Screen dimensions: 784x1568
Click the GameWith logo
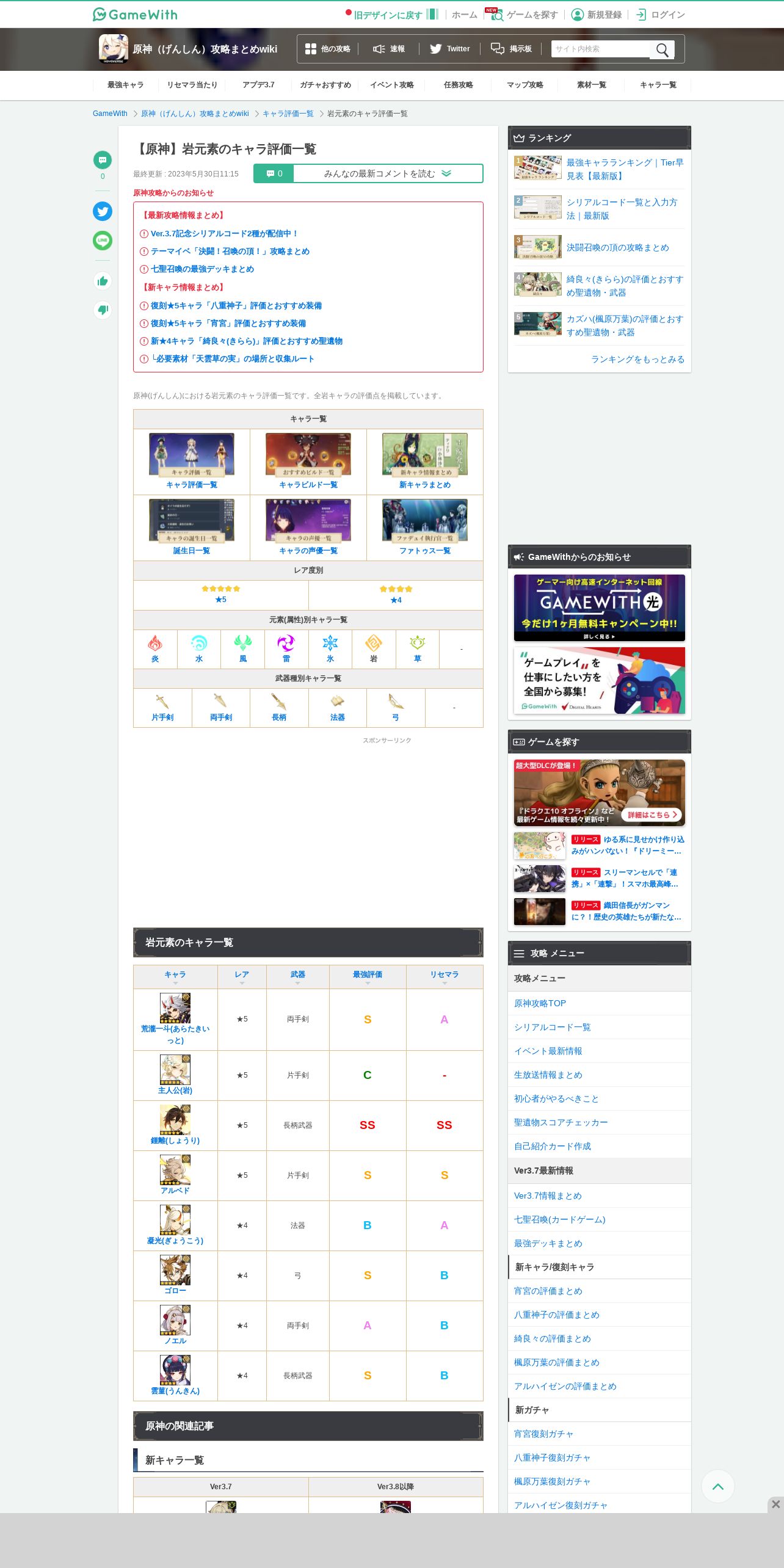pos(135,14)
